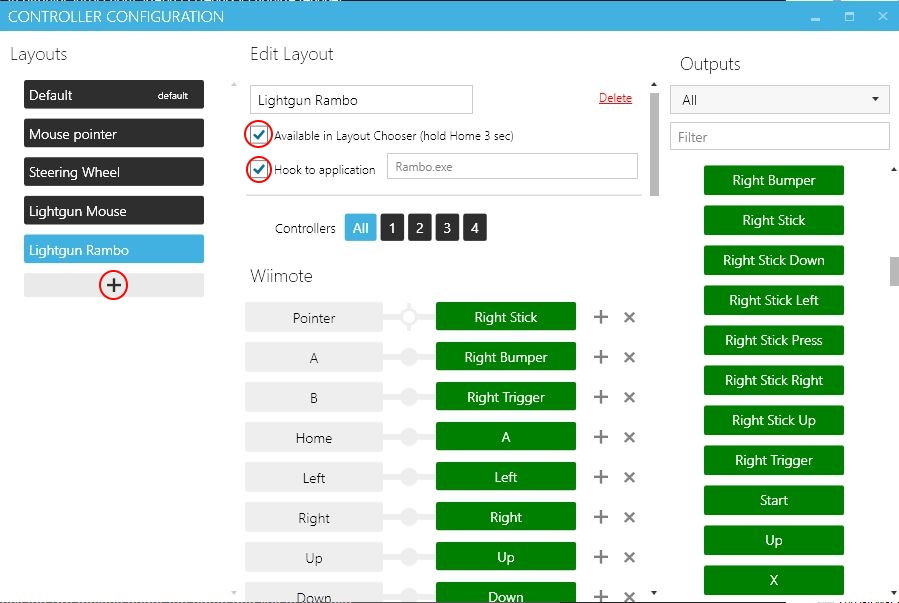Click the Right Stick Press output button
Viewport: 899px width, 603px height.
tap(773, 340)
